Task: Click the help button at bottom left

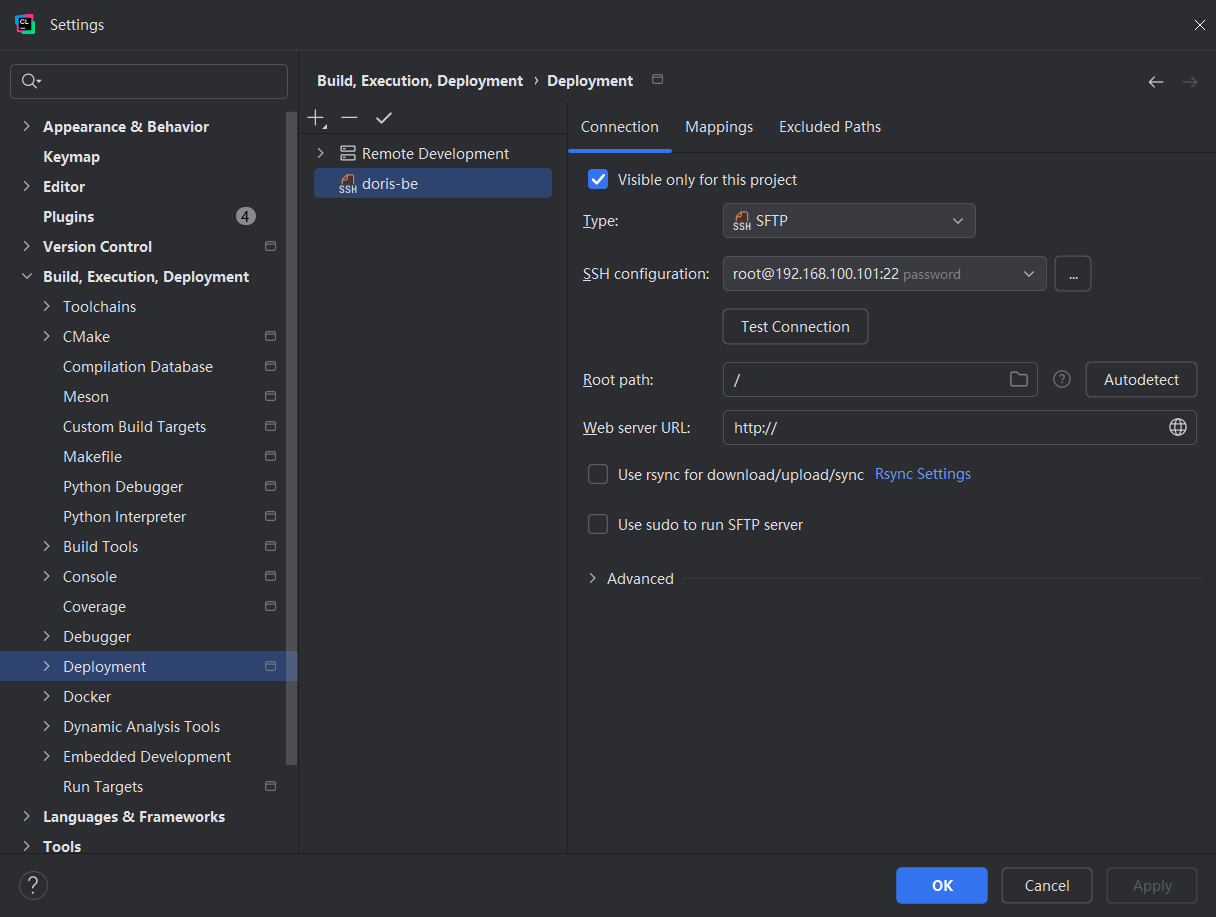Action: [33, 885]
